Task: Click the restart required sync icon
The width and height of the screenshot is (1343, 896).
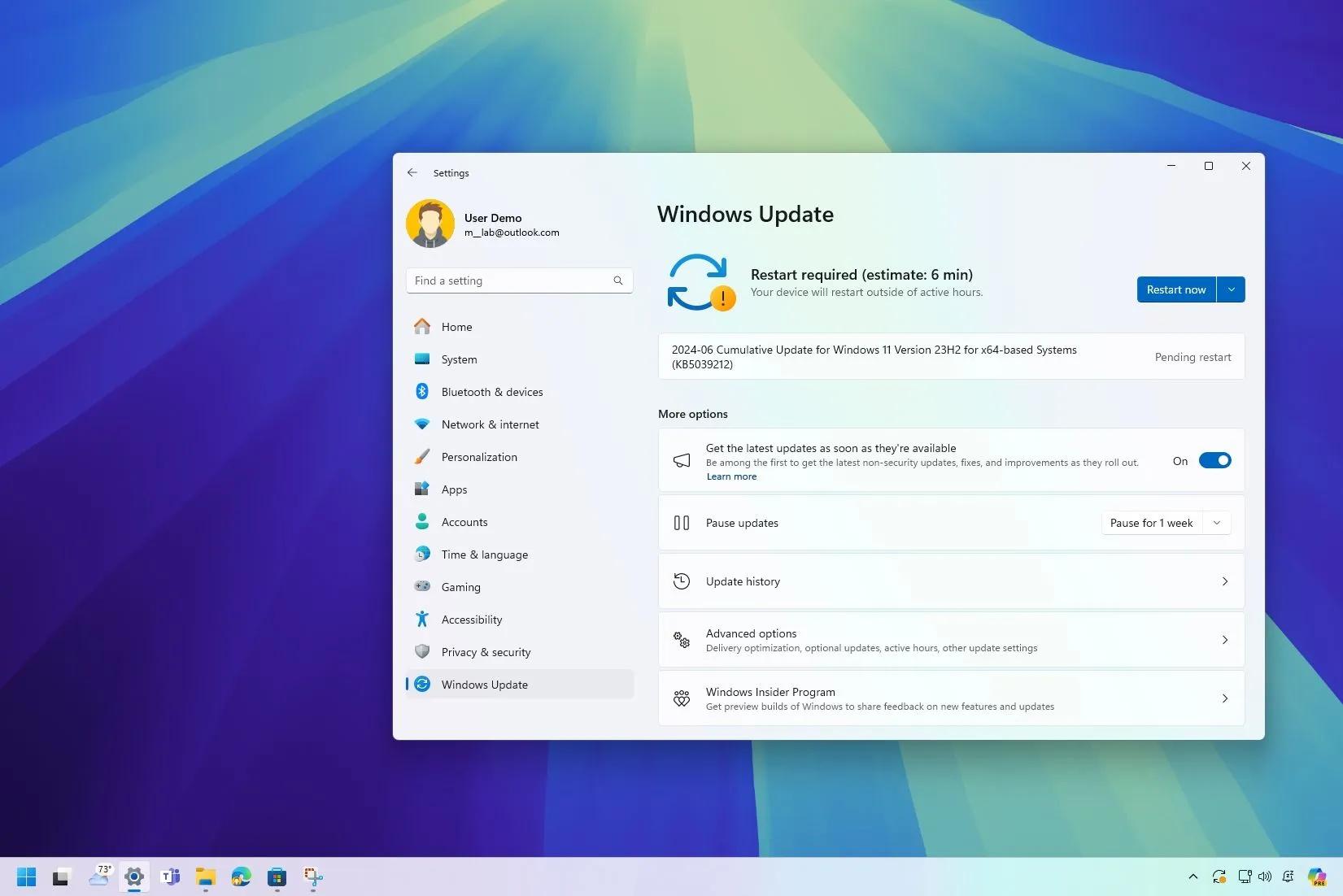Action: click(700, 282)
